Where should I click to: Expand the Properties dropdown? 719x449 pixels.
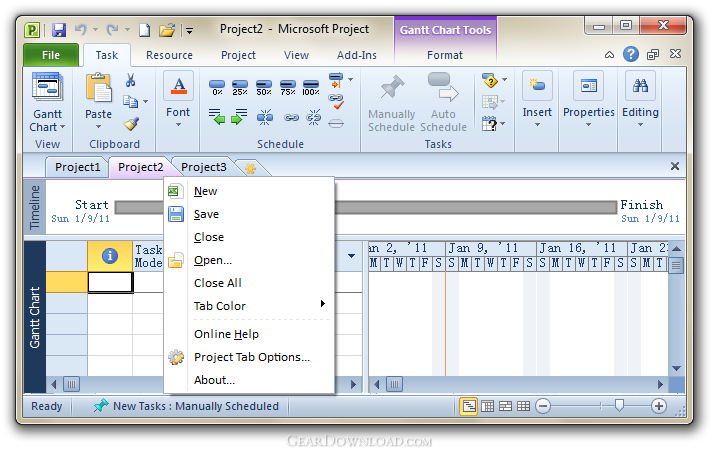click(589, 125)
